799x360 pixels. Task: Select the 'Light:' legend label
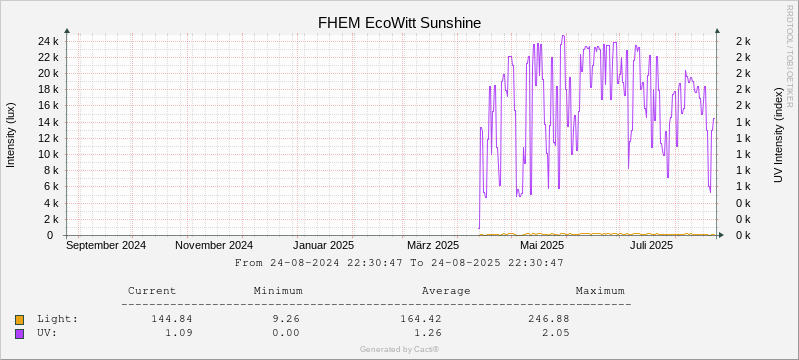click(x=58, y=319)
